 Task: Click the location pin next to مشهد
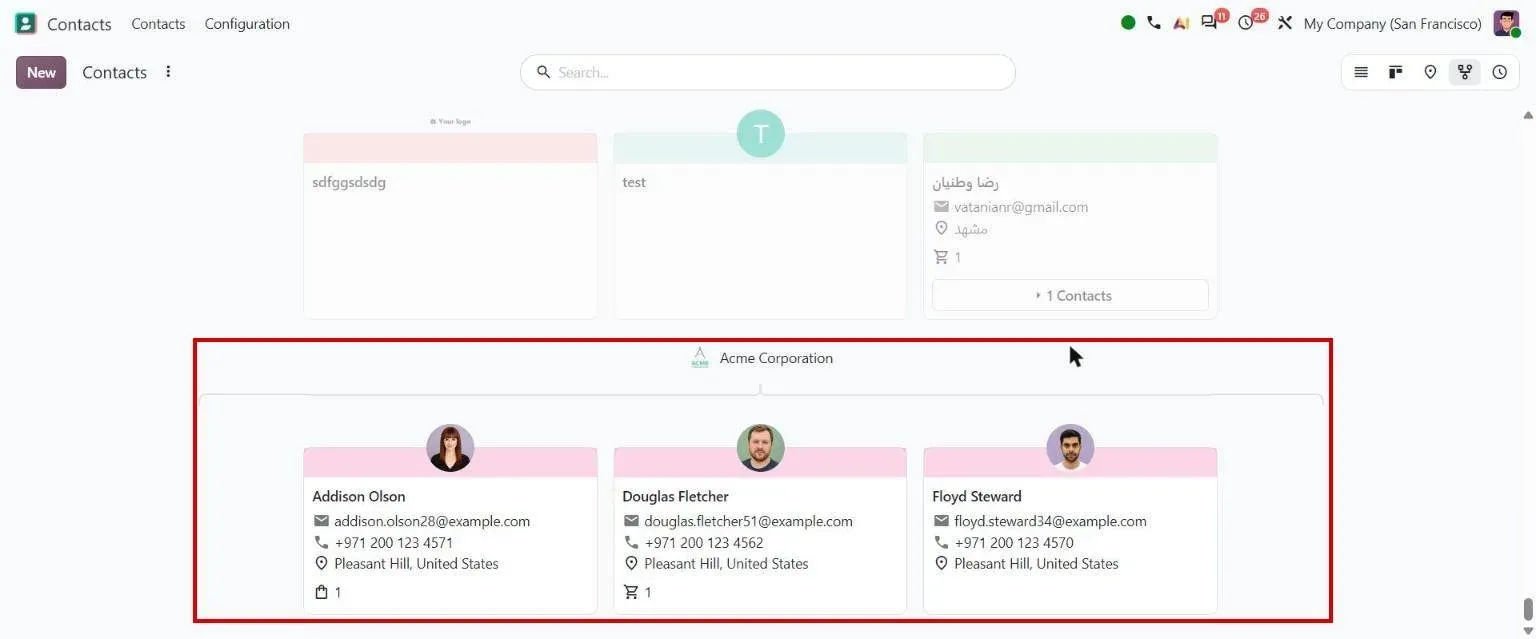pyautogui.click(x=941, y=229)
